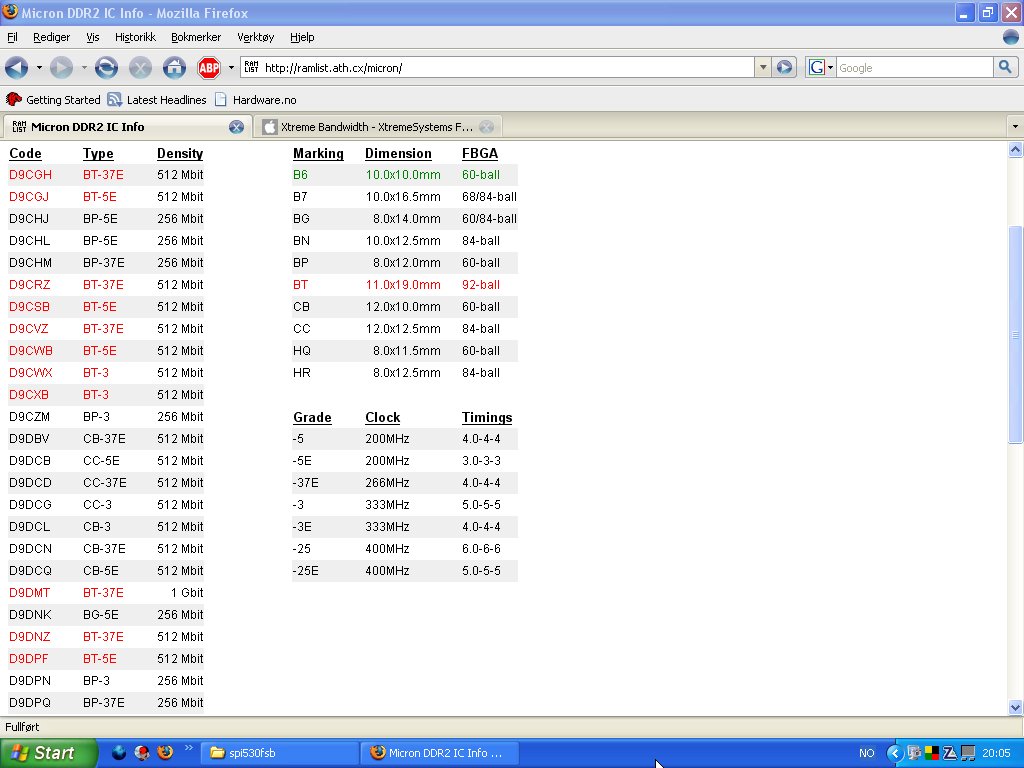Open the Hardware.no bookmark
Viewport: 1024px width, 768px height.
click(x=256, y=100)
